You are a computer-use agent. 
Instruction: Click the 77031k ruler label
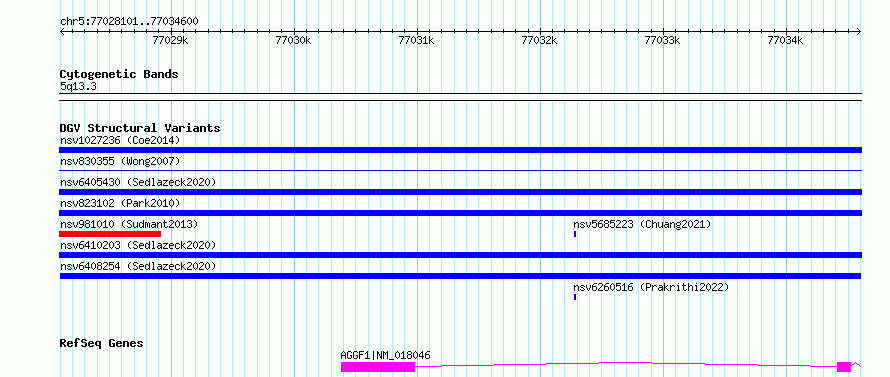[x=417, y=40]
